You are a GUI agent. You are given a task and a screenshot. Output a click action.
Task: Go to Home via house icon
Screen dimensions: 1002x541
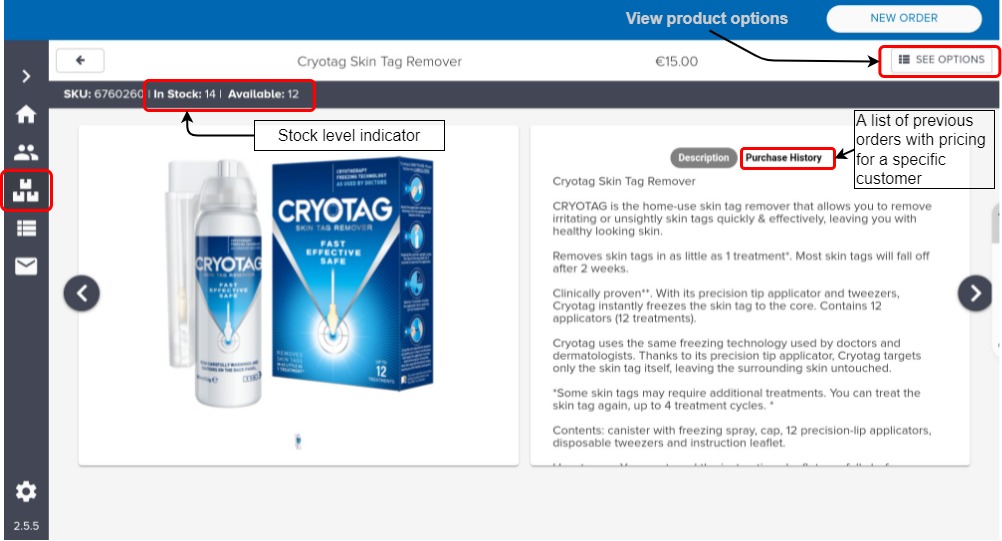pyautogui.click(x=26, y=114)
